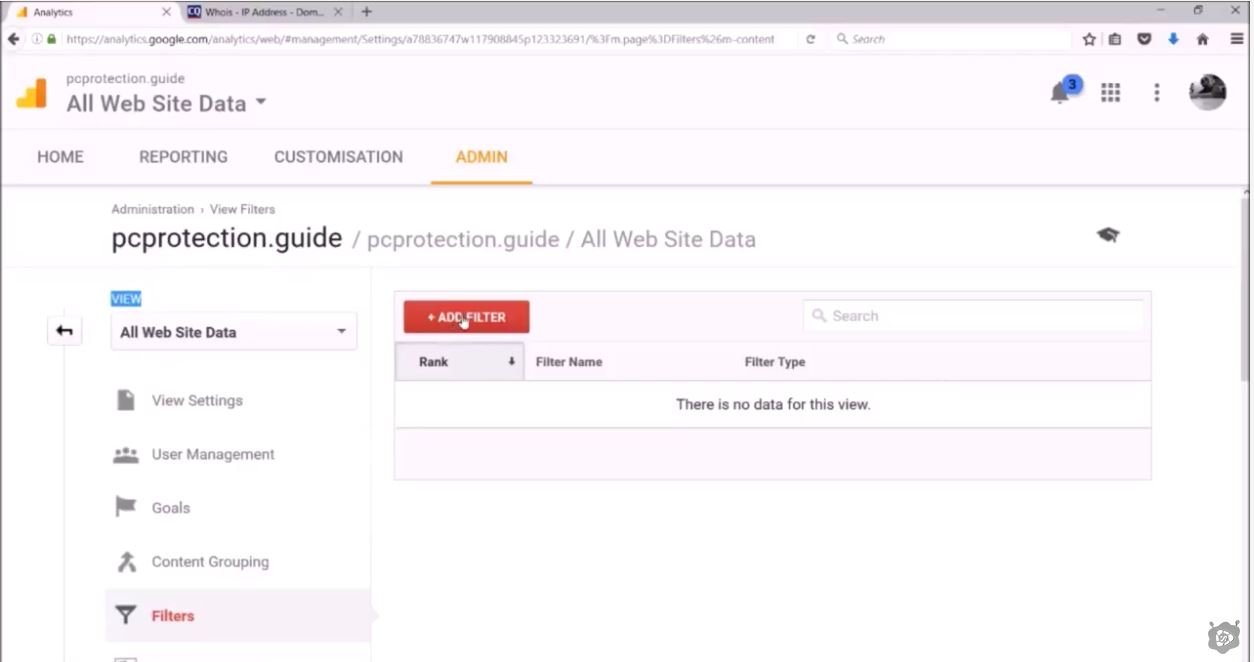Open View Settings via its document icon

[126, 399]
